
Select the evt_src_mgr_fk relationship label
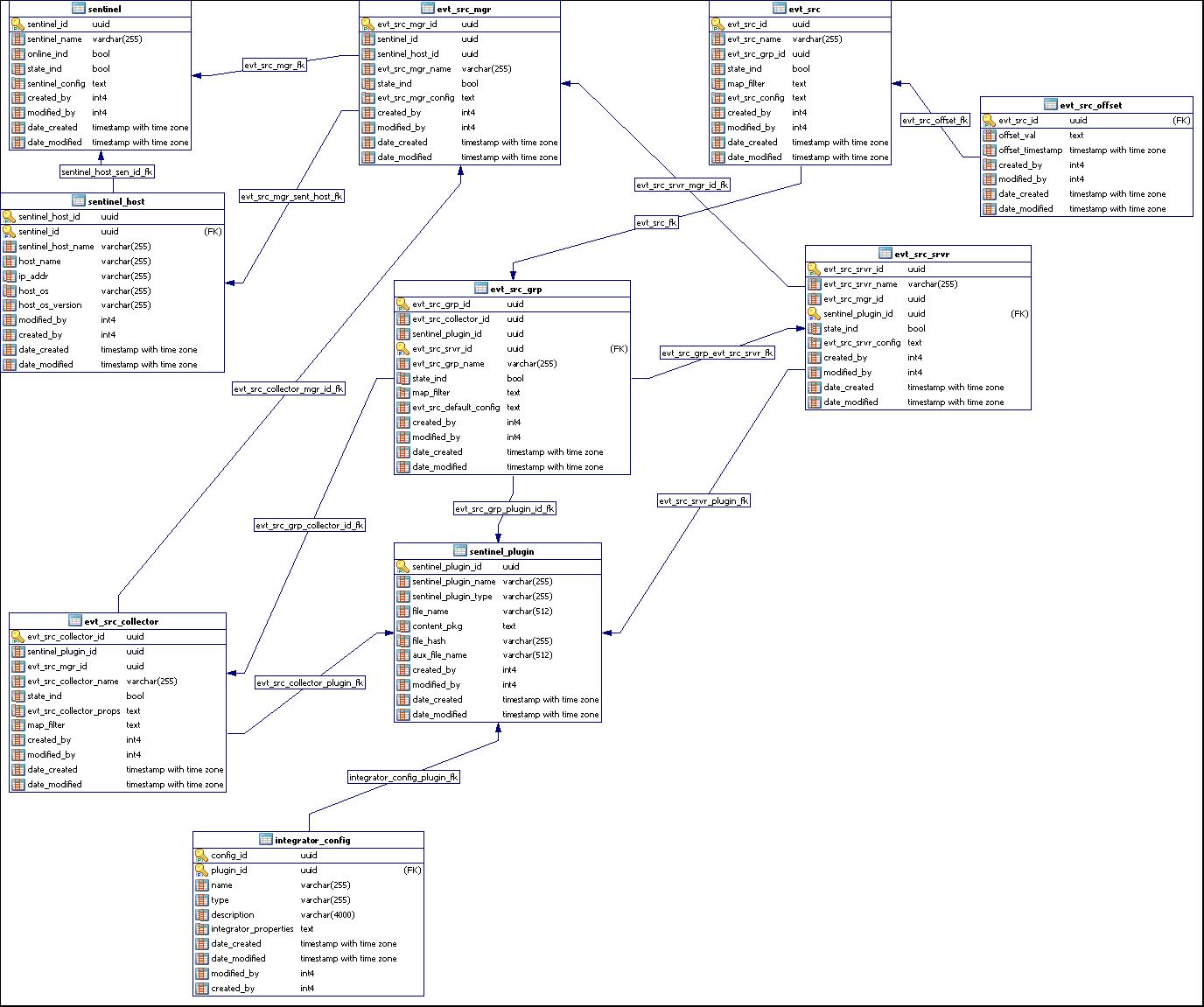[x=275, y=65]
